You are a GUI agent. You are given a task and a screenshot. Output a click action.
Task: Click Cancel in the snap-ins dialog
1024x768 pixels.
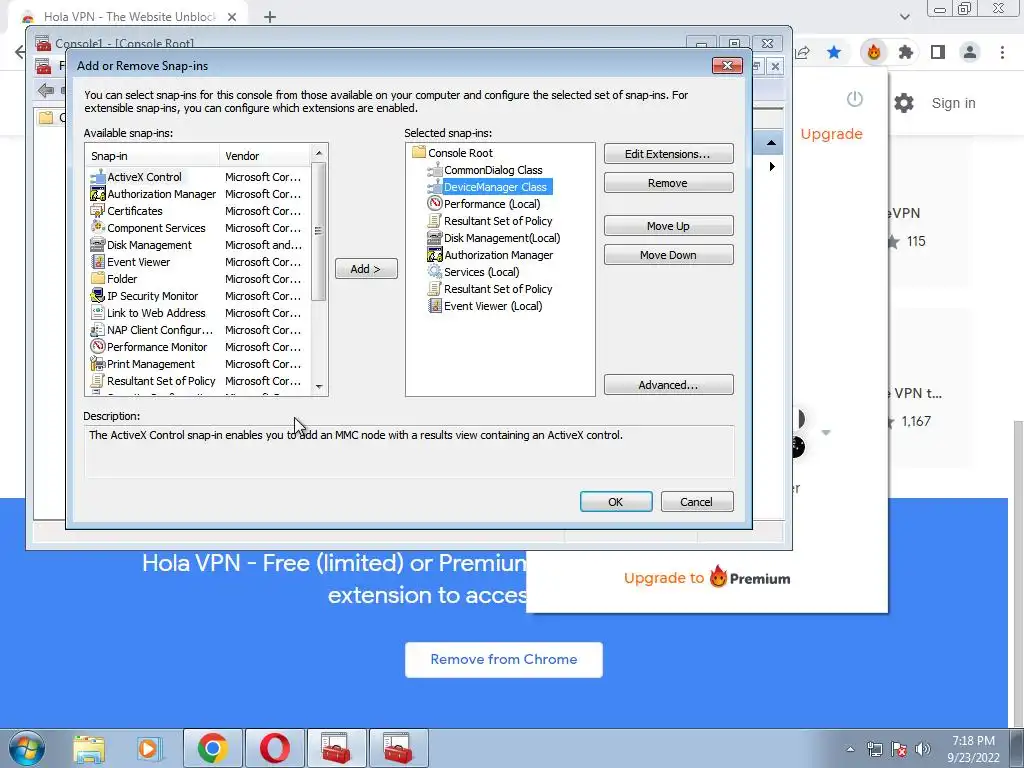coord(697,502)
